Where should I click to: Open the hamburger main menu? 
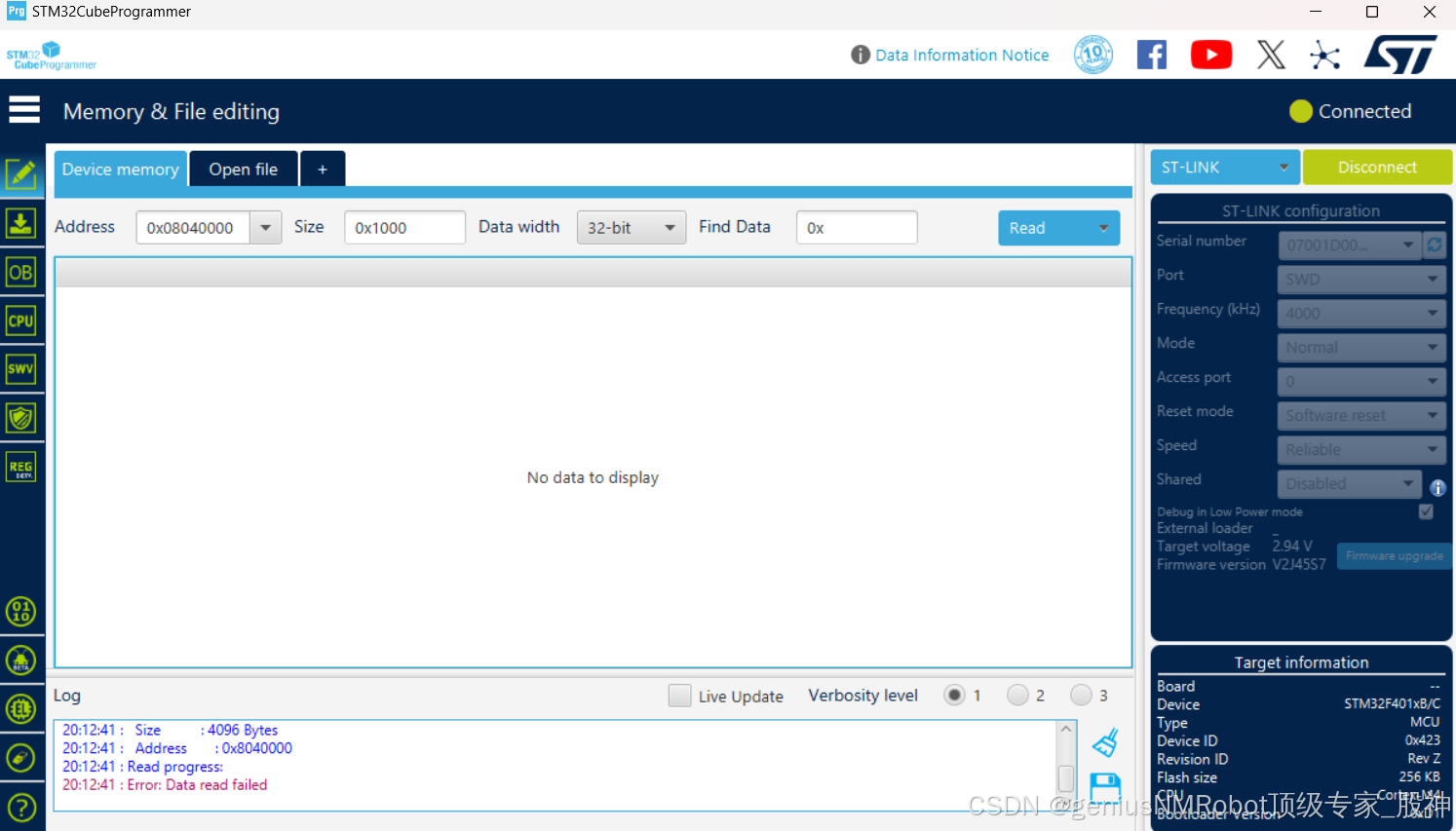click(24, 110)
